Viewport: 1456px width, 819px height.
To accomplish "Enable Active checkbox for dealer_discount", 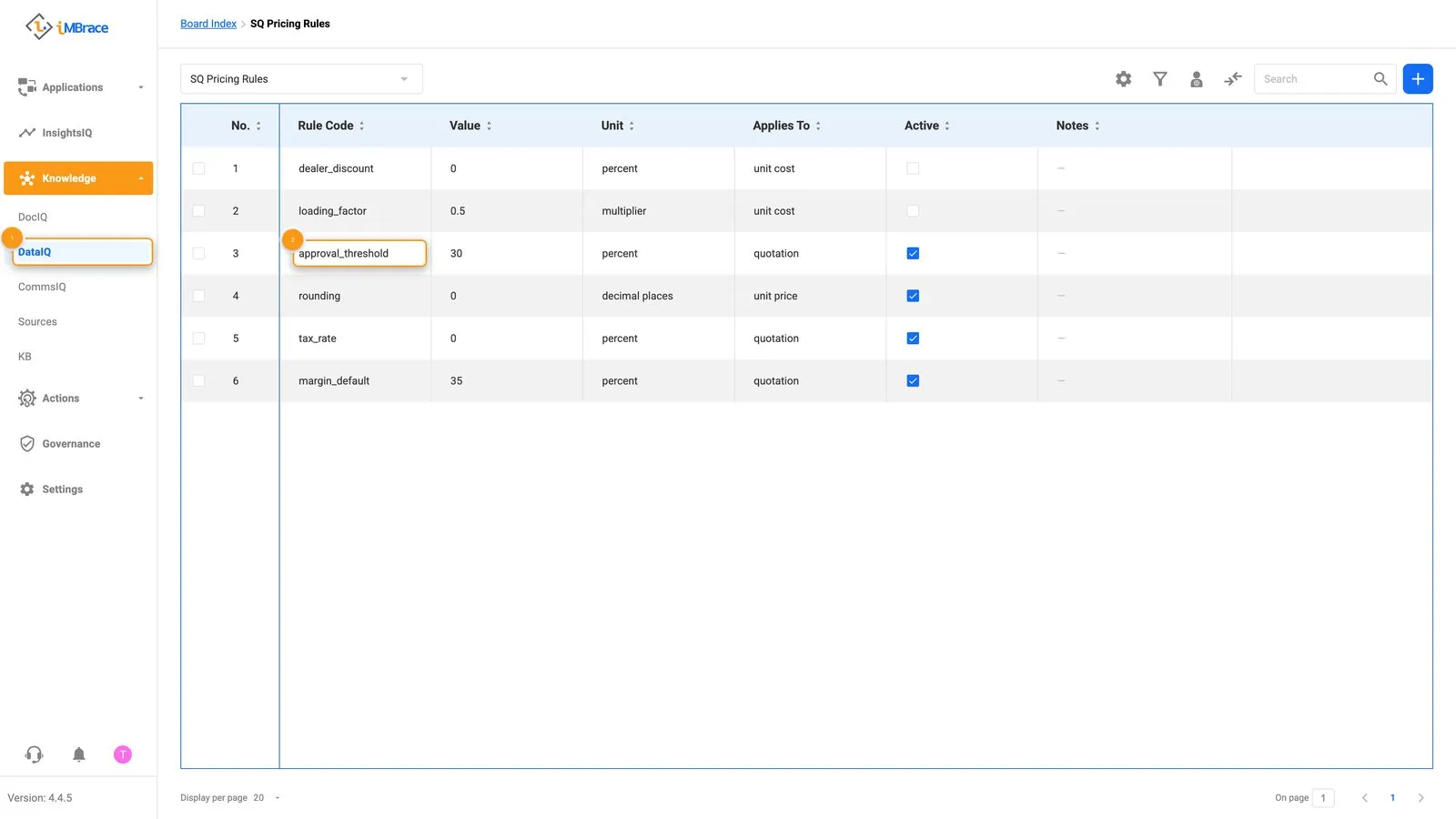I will (913, 168).
